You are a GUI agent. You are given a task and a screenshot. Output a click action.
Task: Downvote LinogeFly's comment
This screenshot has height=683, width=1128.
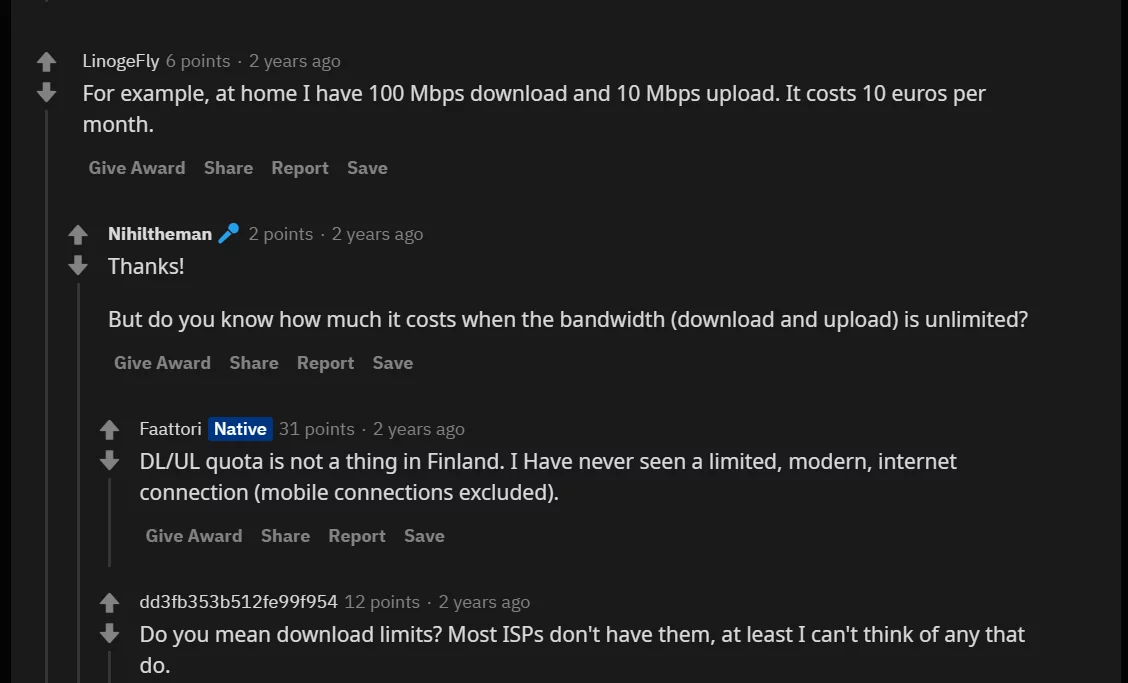point(47,92)
